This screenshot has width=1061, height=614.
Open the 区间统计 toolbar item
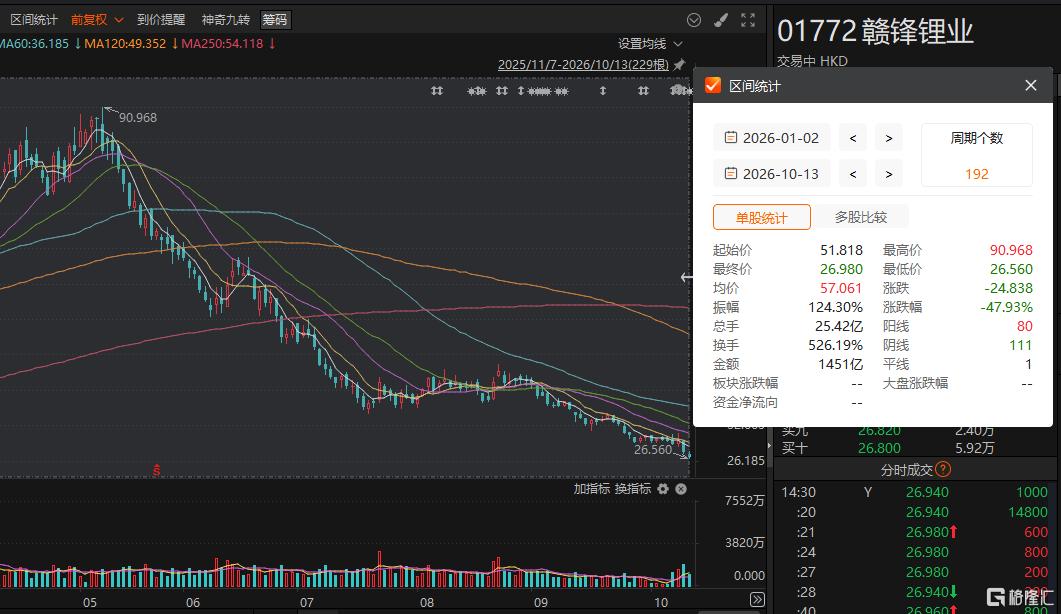pyautogui.click(x=34, y=20)
